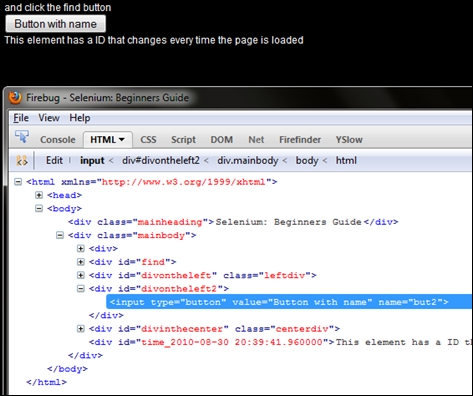Expand the divinthecenter node
This screenshot has width=473, height=396.
pyautogui.click(x=81, y=329)
